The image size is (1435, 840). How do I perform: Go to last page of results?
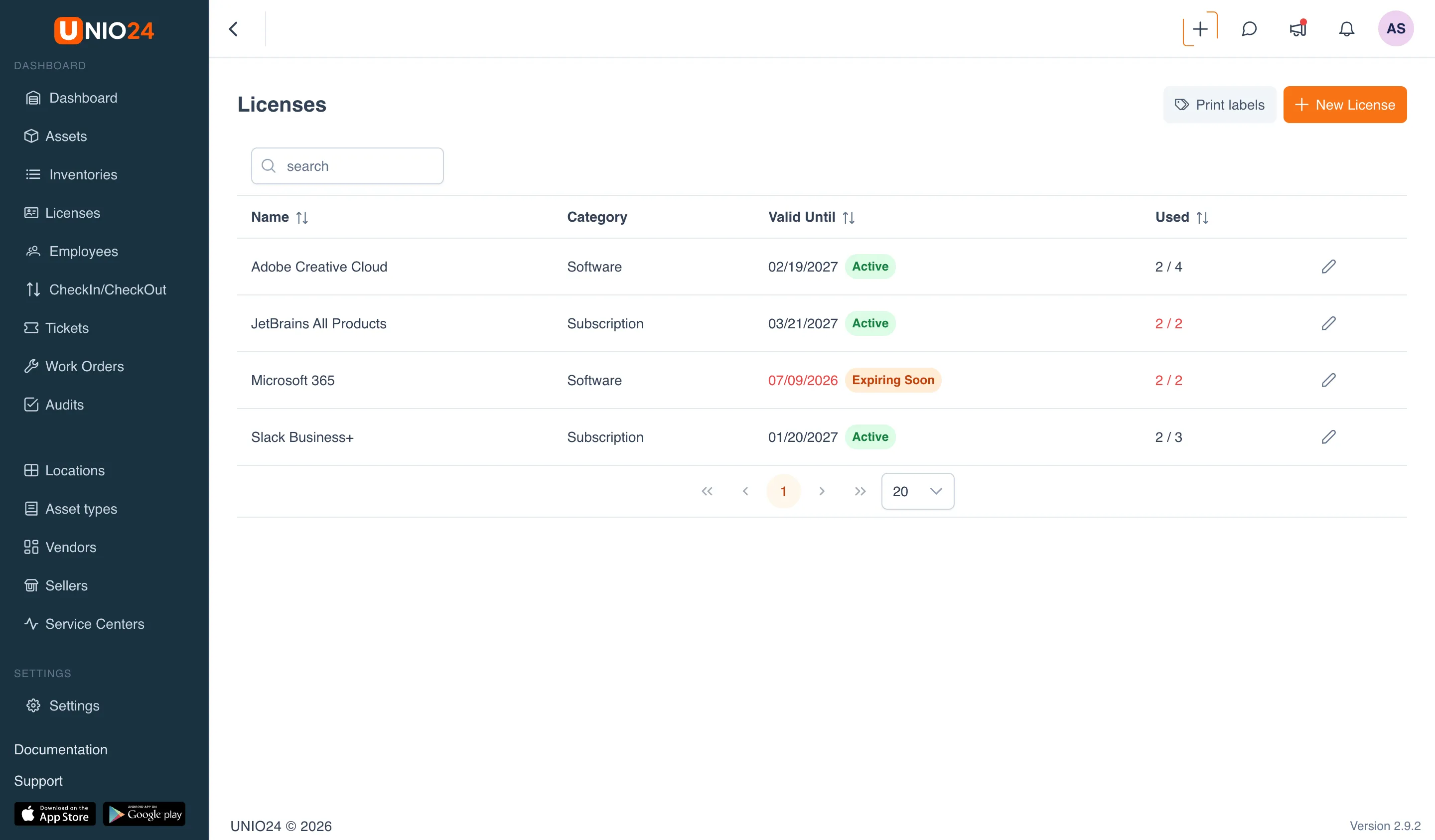(860, 491)
